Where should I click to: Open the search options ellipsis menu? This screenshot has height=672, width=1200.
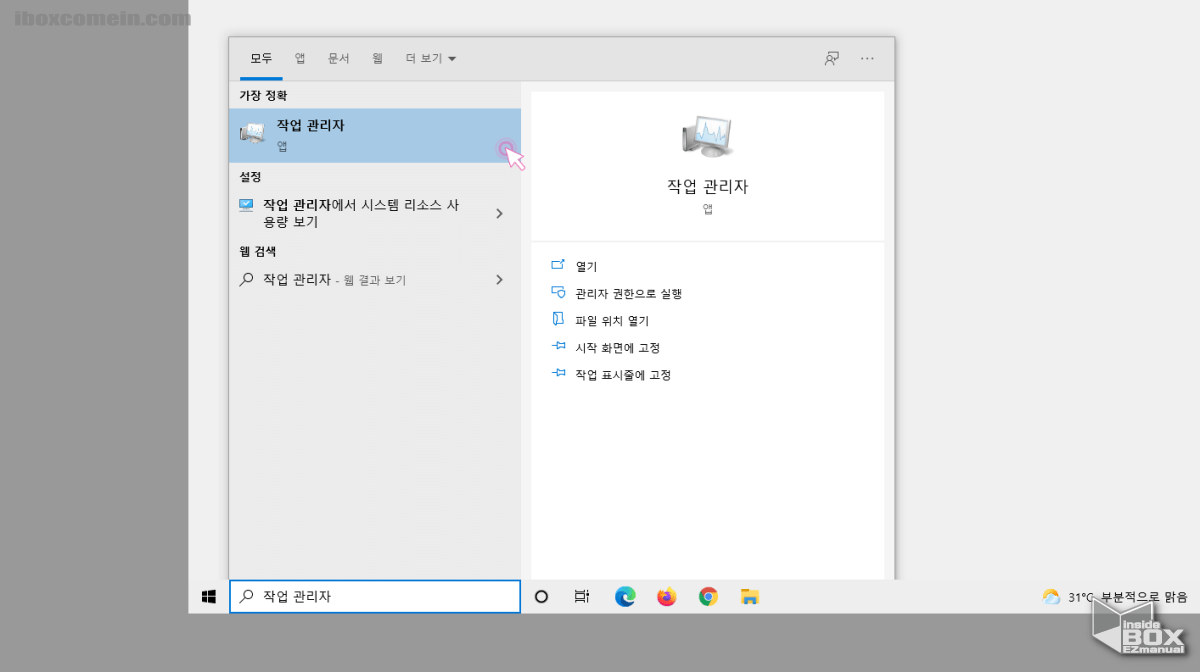pyautogui.click(x=867, y=58)
